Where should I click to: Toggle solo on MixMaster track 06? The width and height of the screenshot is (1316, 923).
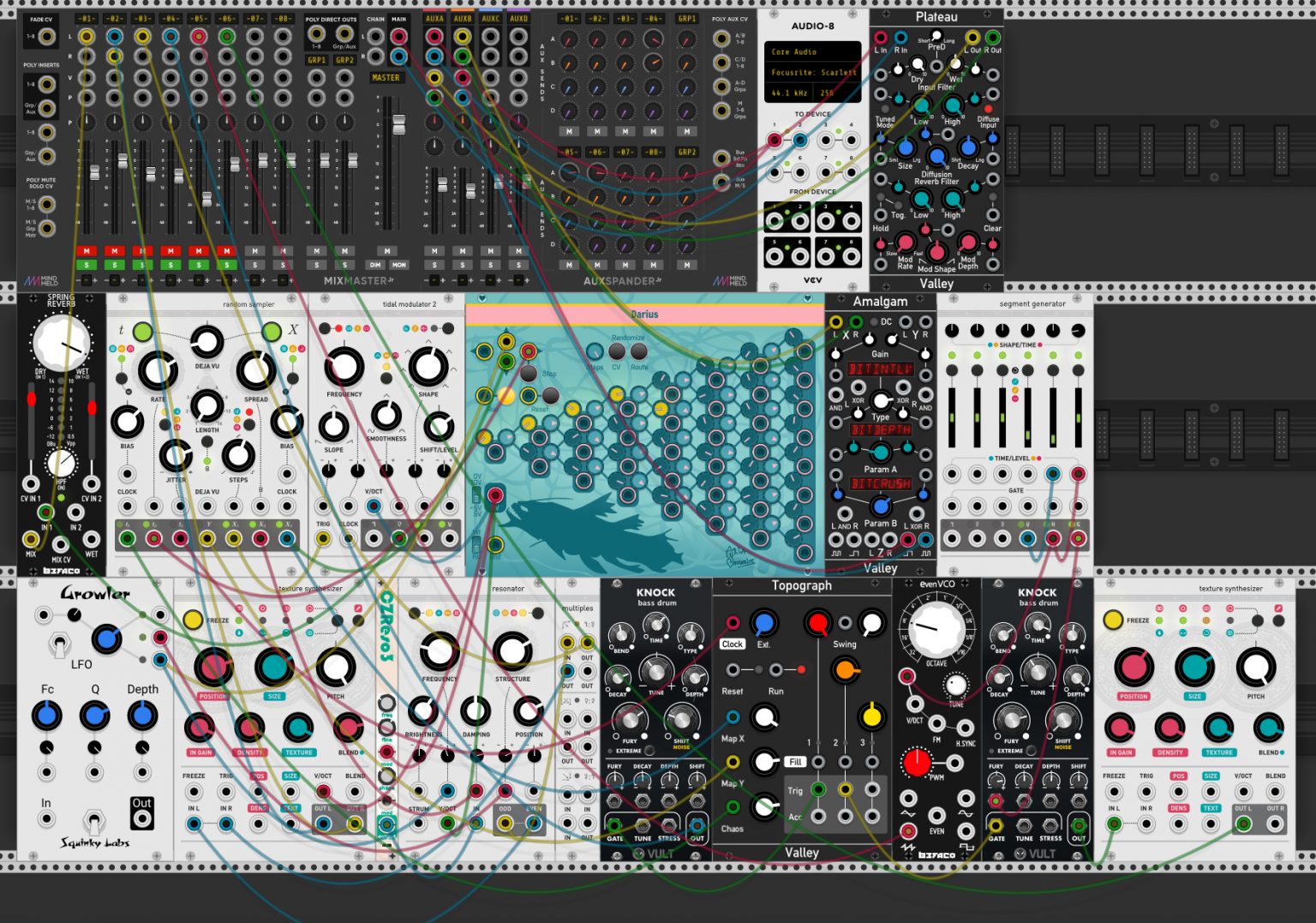(x=226, y=265)
